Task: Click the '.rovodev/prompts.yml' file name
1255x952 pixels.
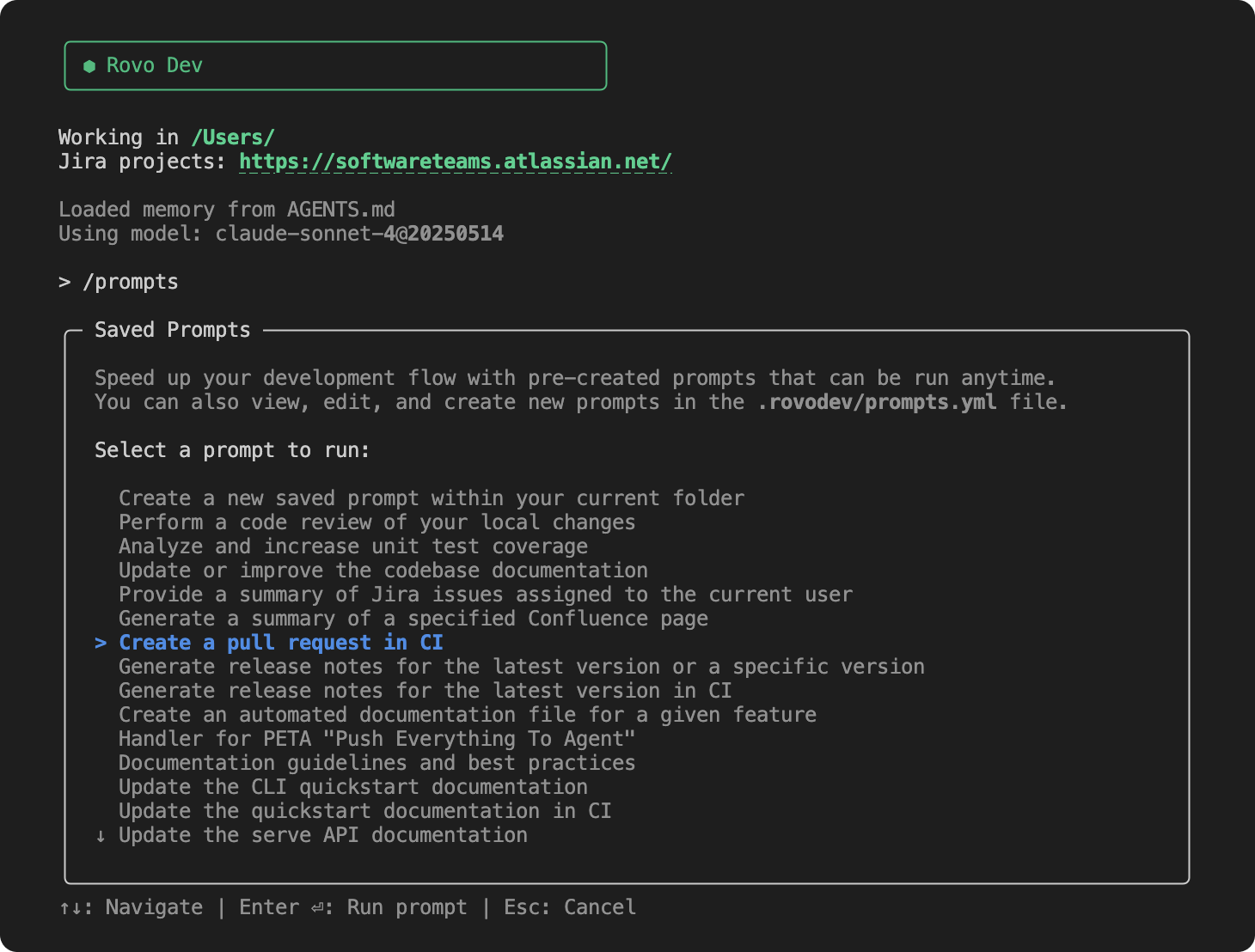Action: [x=877, y=402]
